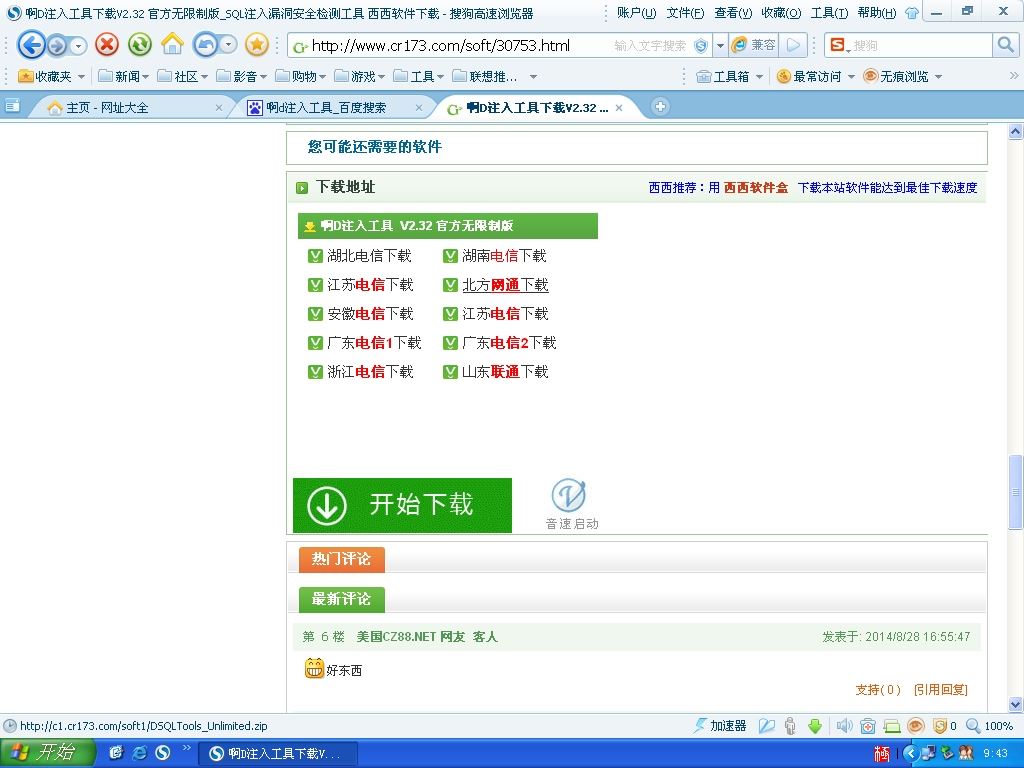Click 湖北电信下载 link
The height and width of the screenshot is (768, 1024).
[x=369, y=256]
